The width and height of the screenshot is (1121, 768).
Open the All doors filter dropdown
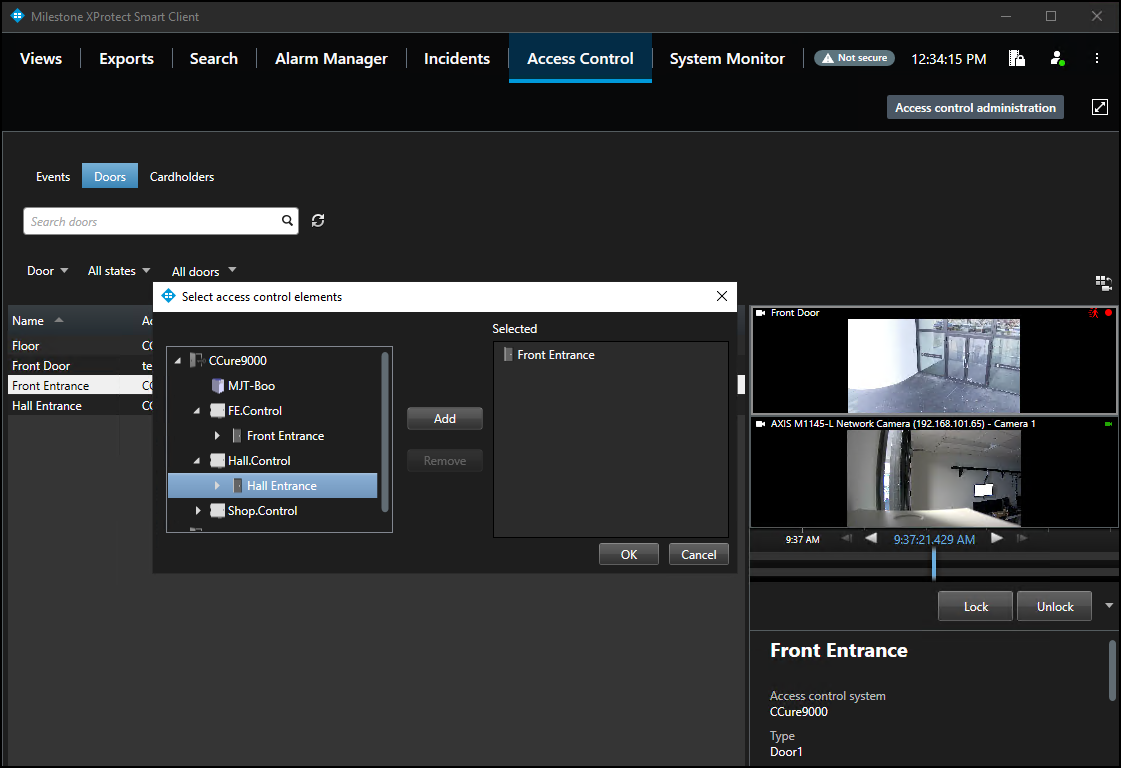click(x=204, y=272)
